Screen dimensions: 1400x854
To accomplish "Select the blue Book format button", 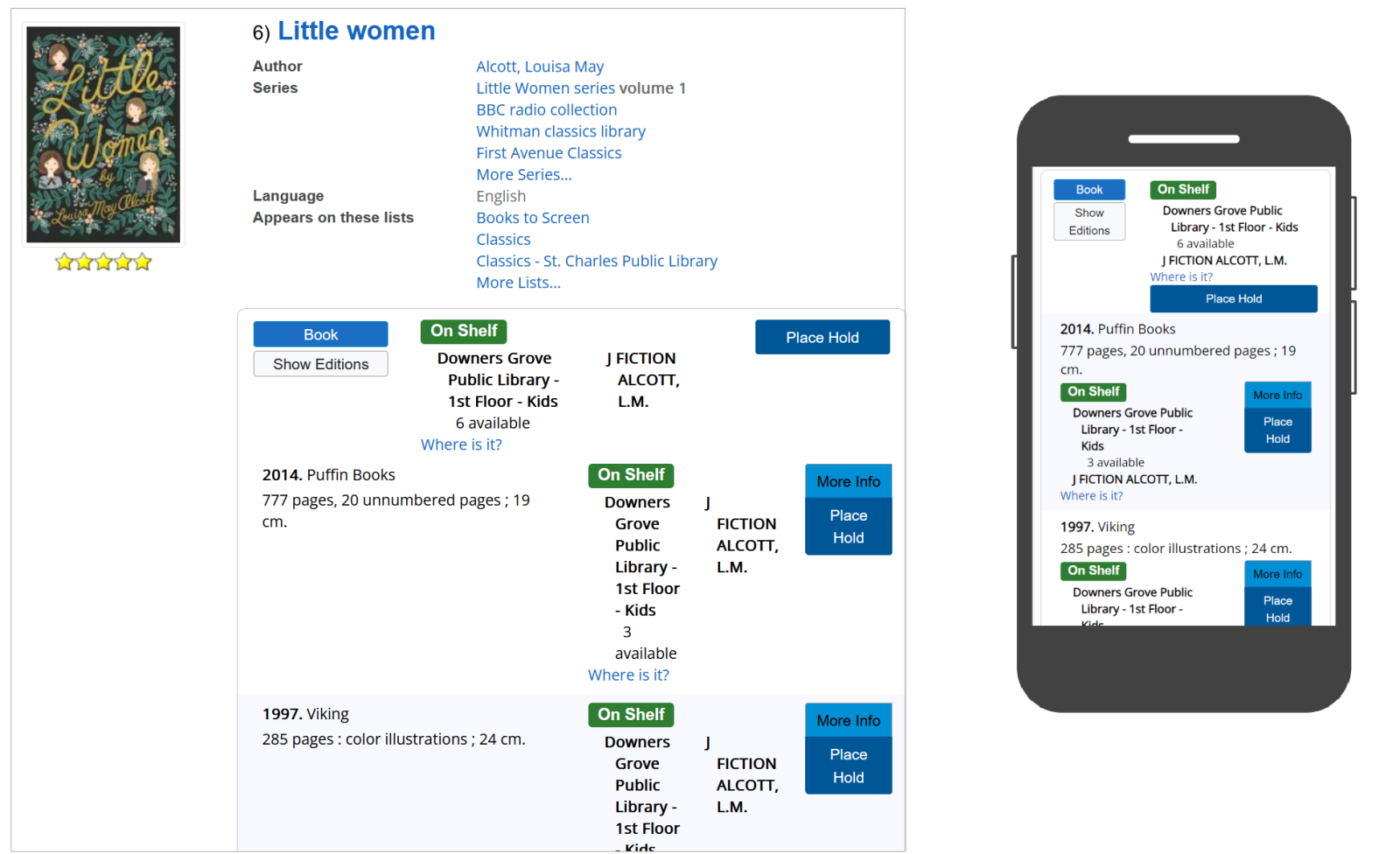I will pyautogui.click(x=320, y=334).
